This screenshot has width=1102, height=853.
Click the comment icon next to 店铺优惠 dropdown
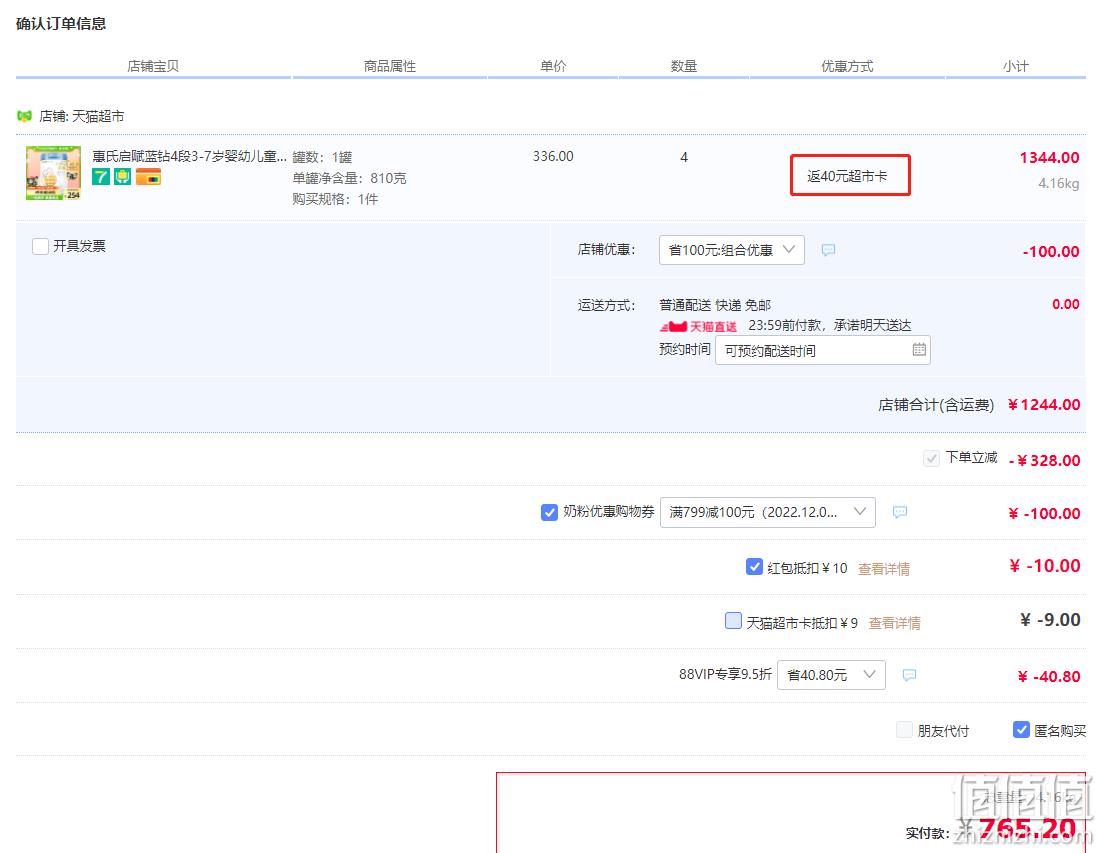pyautogui.click(x=829, y=250)
